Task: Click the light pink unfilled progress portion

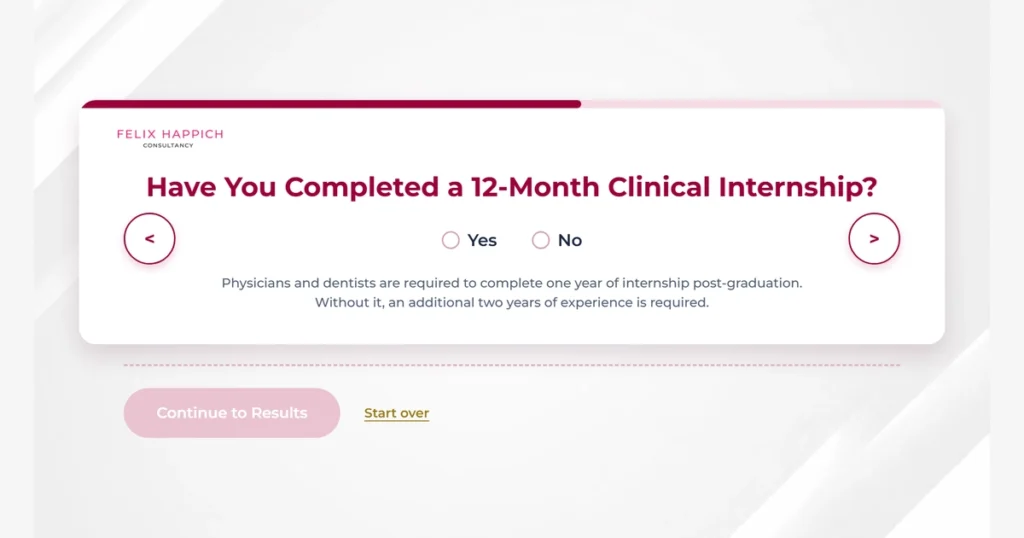Action: pyautogui.click(x=762, y=104)
